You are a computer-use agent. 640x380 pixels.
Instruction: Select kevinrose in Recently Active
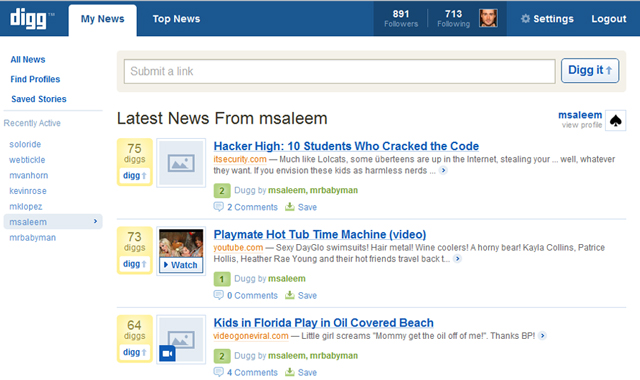coord(28,191)
